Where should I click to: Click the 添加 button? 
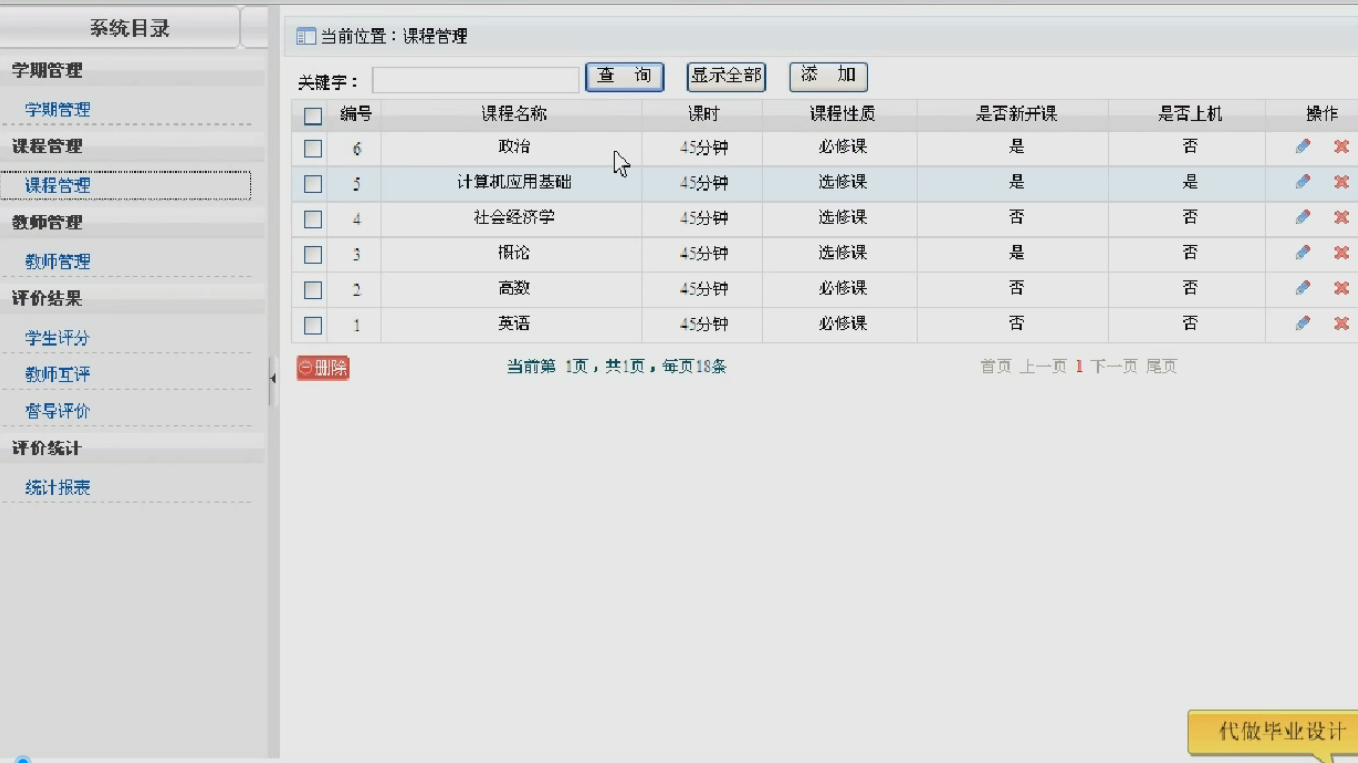828,76
